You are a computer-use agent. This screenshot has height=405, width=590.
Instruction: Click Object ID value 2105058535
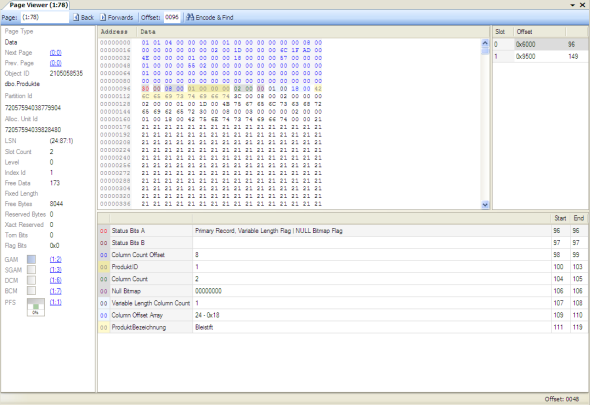coord(66,73)
